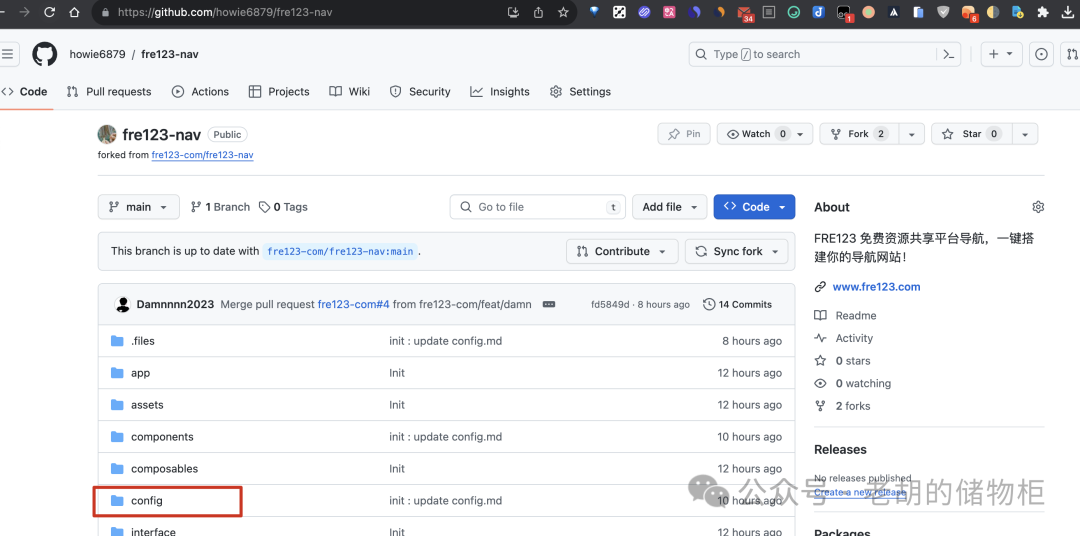Open the composables folder
This screenshot has width=1080, height=536.
[x=164, y=468]
